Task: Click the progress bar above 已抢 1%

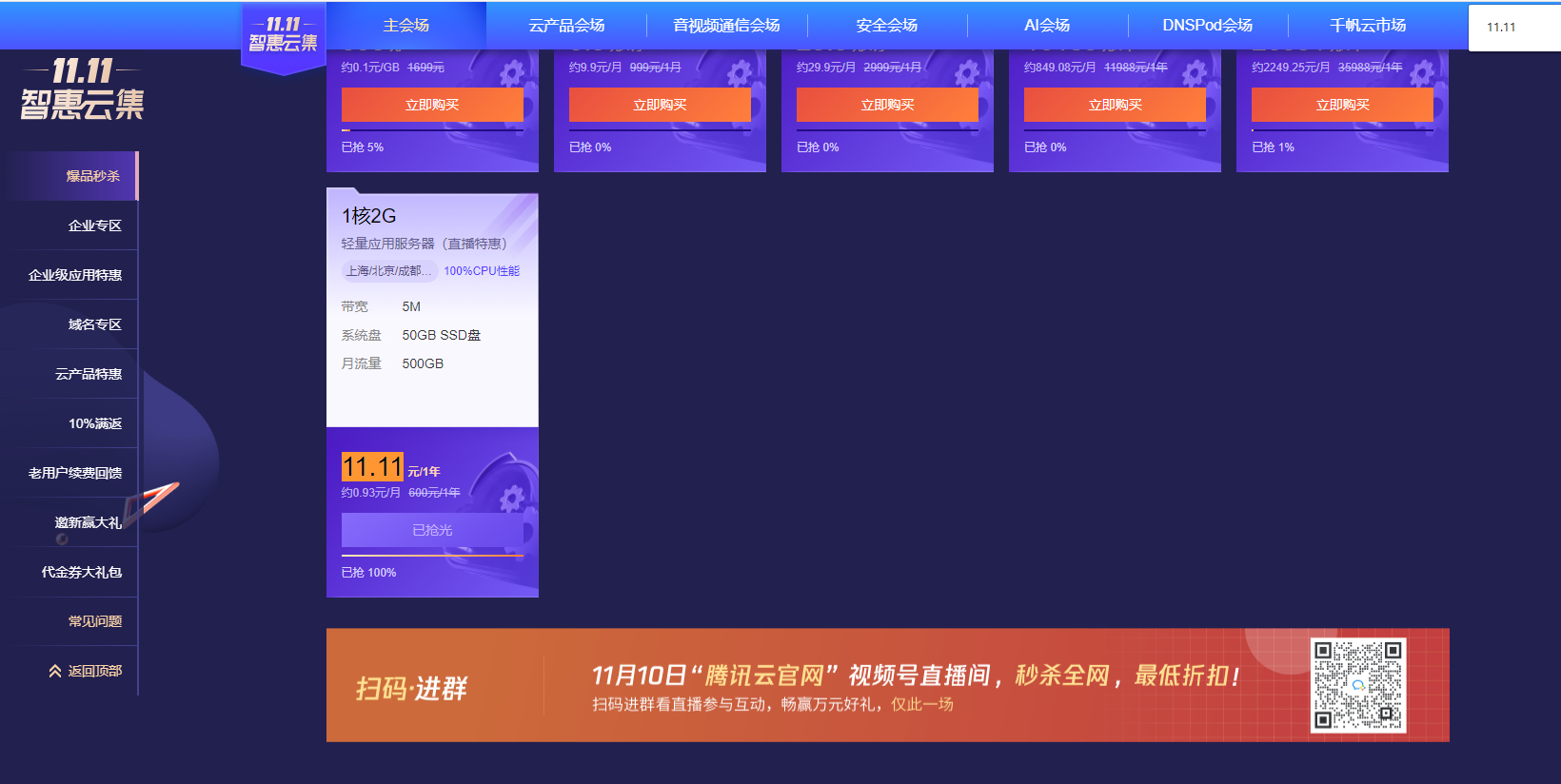Action: (1342, 130)
